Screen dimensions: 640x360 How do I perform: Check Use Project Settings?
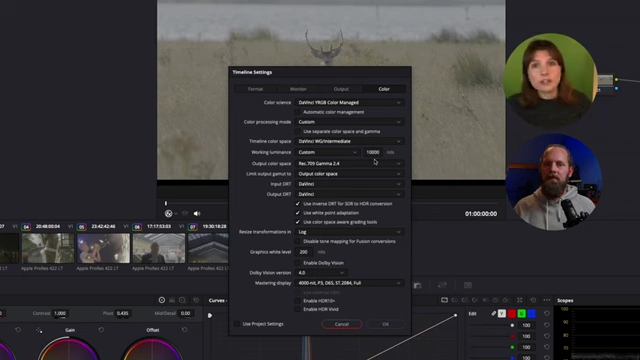coord(237,324)
